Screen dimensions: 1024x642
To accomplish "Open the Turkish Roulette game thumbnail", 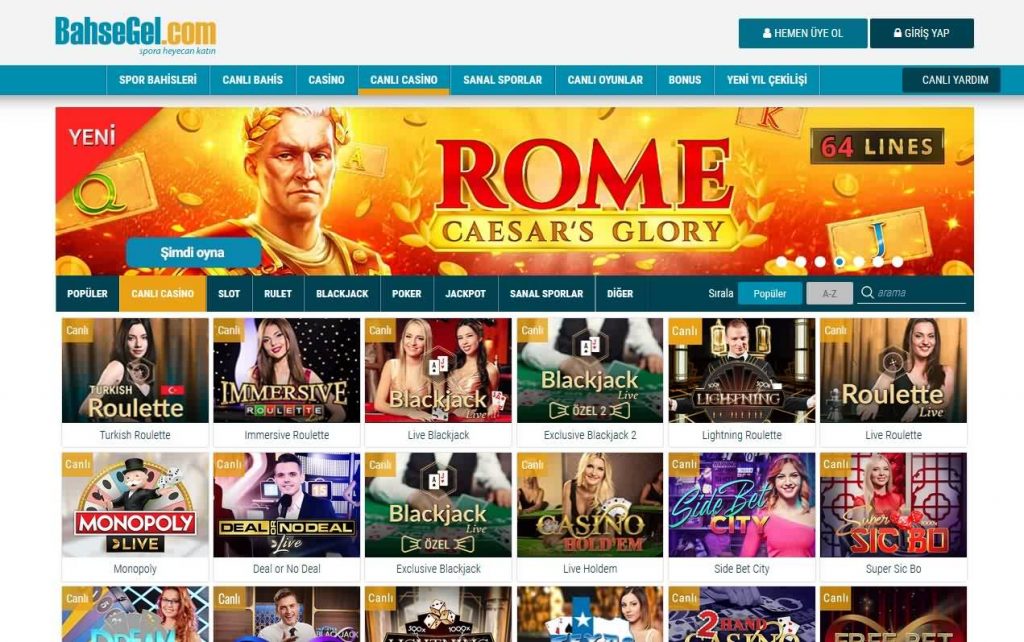I will pos(135,370).
